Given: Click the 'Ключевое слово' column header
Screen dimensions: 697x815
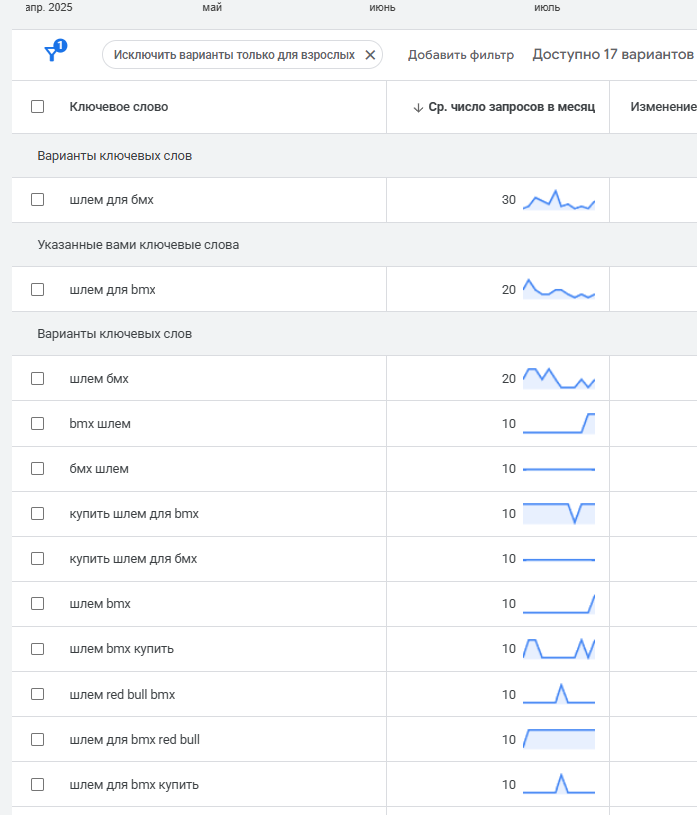Looking at the screenshot, I should tap(119, 107).
